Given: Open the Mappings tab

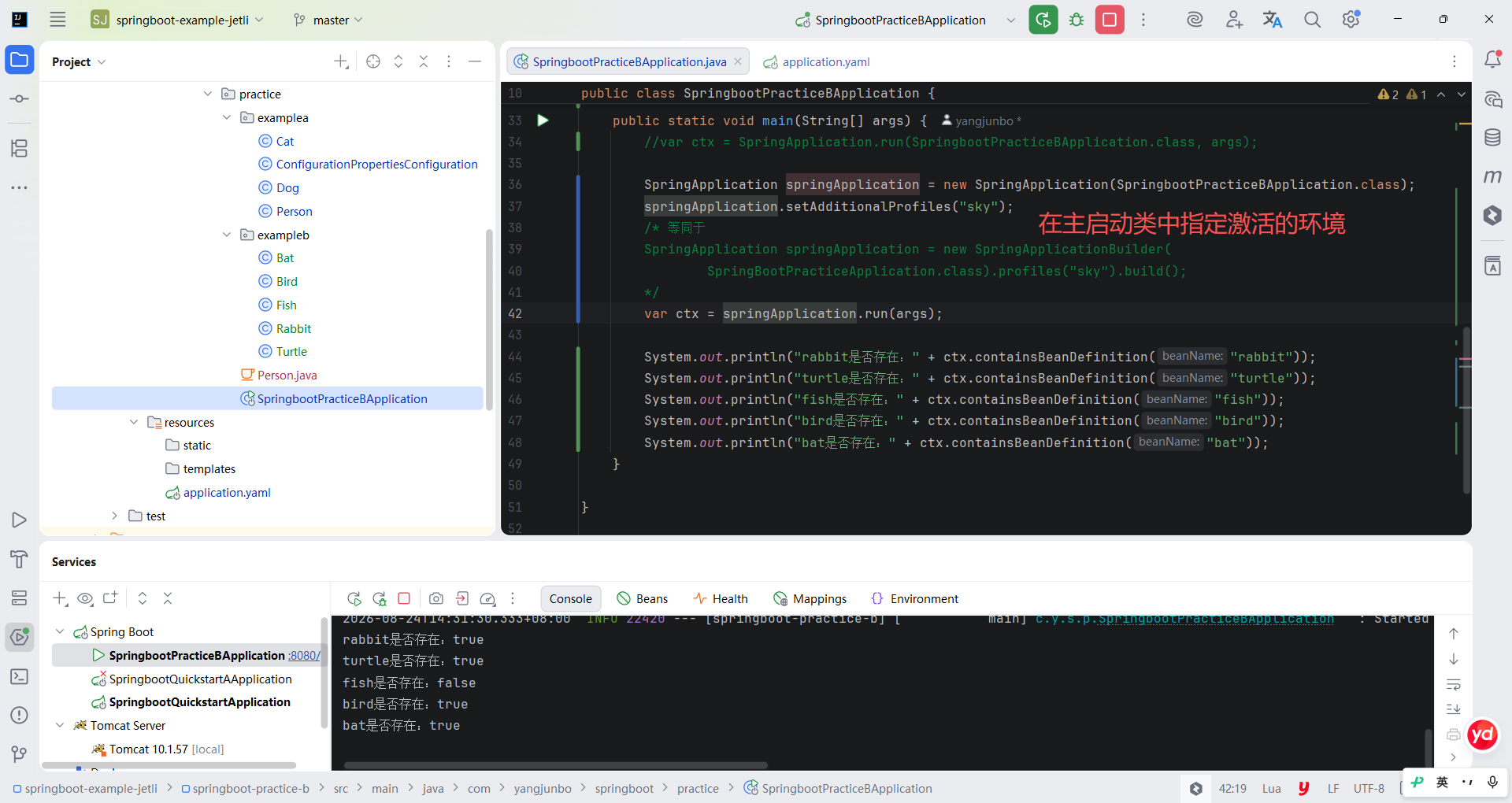Looking at the screenshot, I should pos(810,599).
